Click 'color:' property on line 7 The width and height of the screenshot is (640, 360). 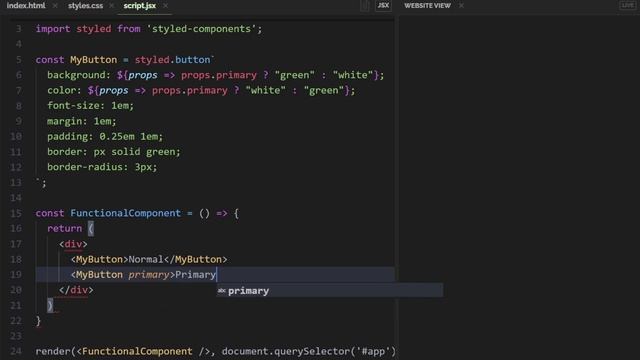point(64,91)
